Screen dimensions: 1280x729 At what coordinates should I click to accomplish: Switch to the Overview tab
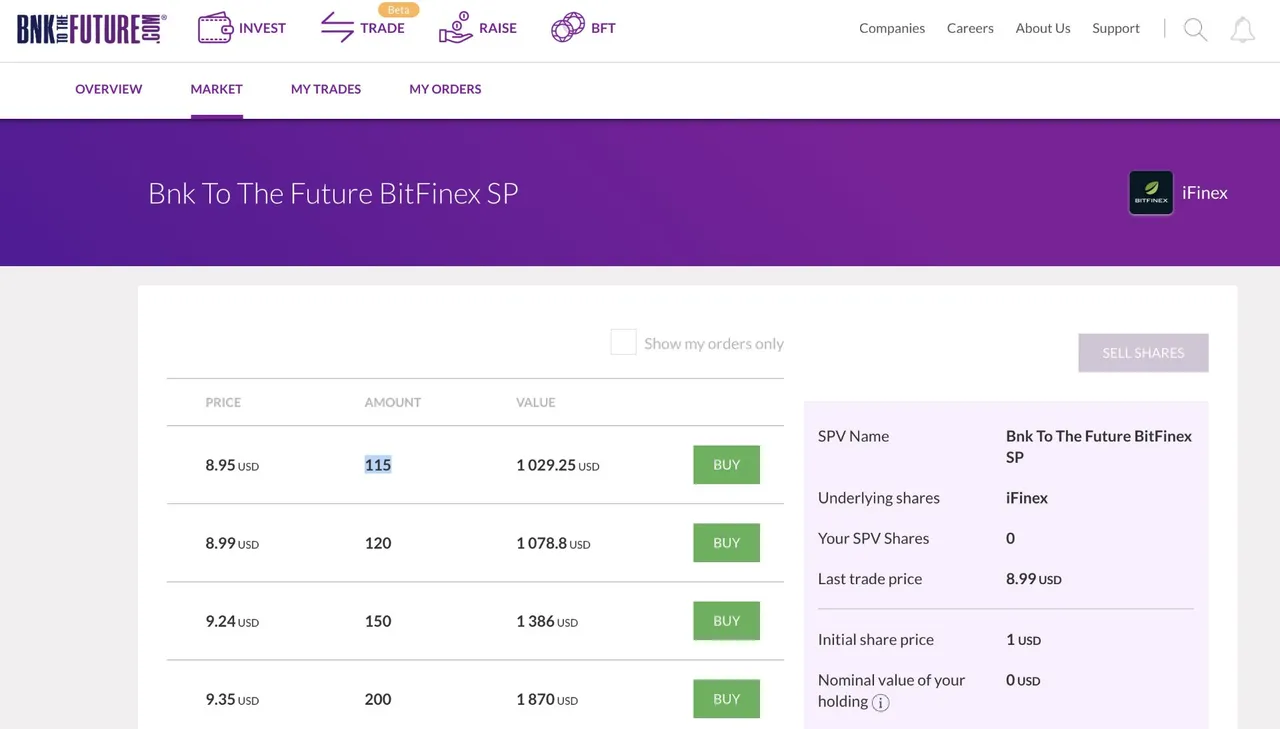(x=109, y=89)
